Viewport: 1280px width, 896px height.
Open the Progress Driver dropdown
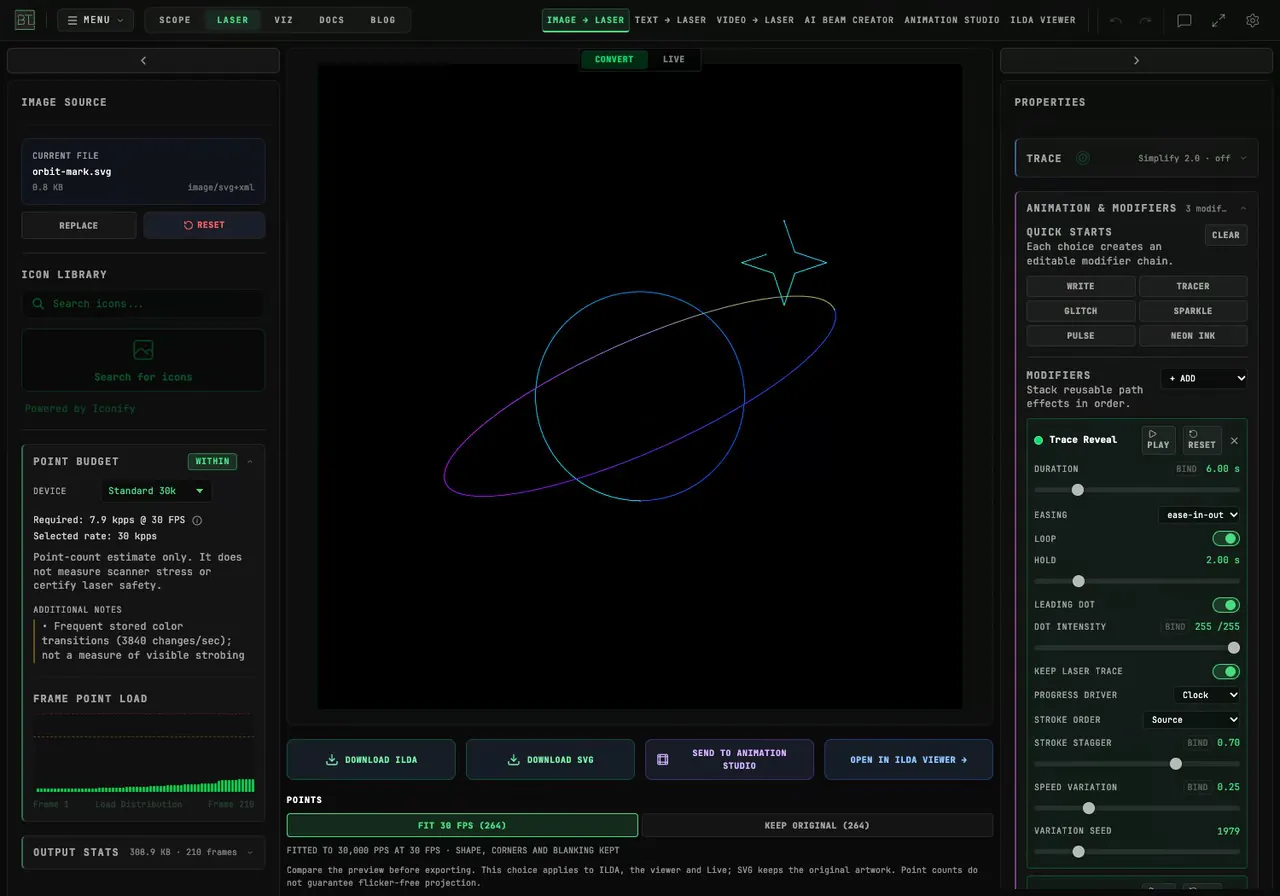point(1207,695)
